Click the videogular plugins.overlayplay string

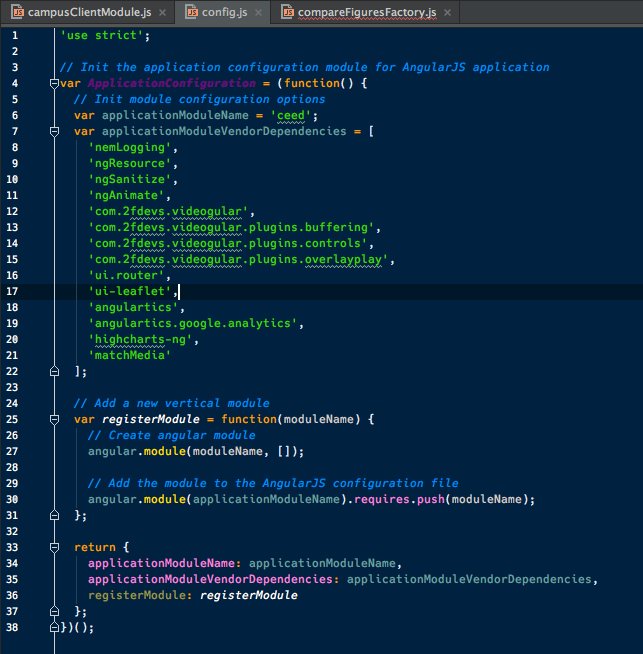pos(238,259)
